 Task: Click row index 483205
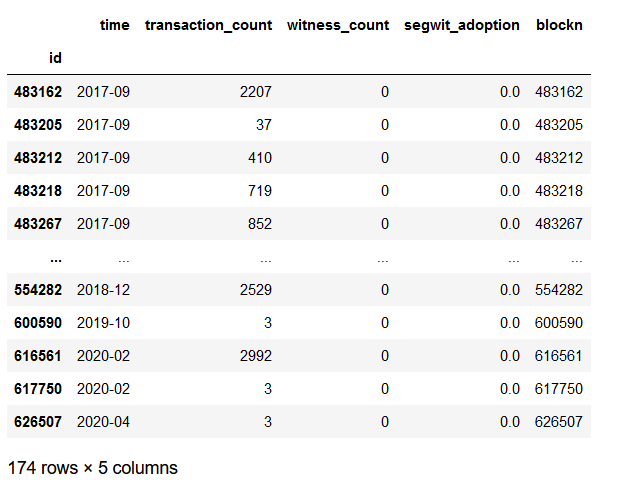(38, 125)
